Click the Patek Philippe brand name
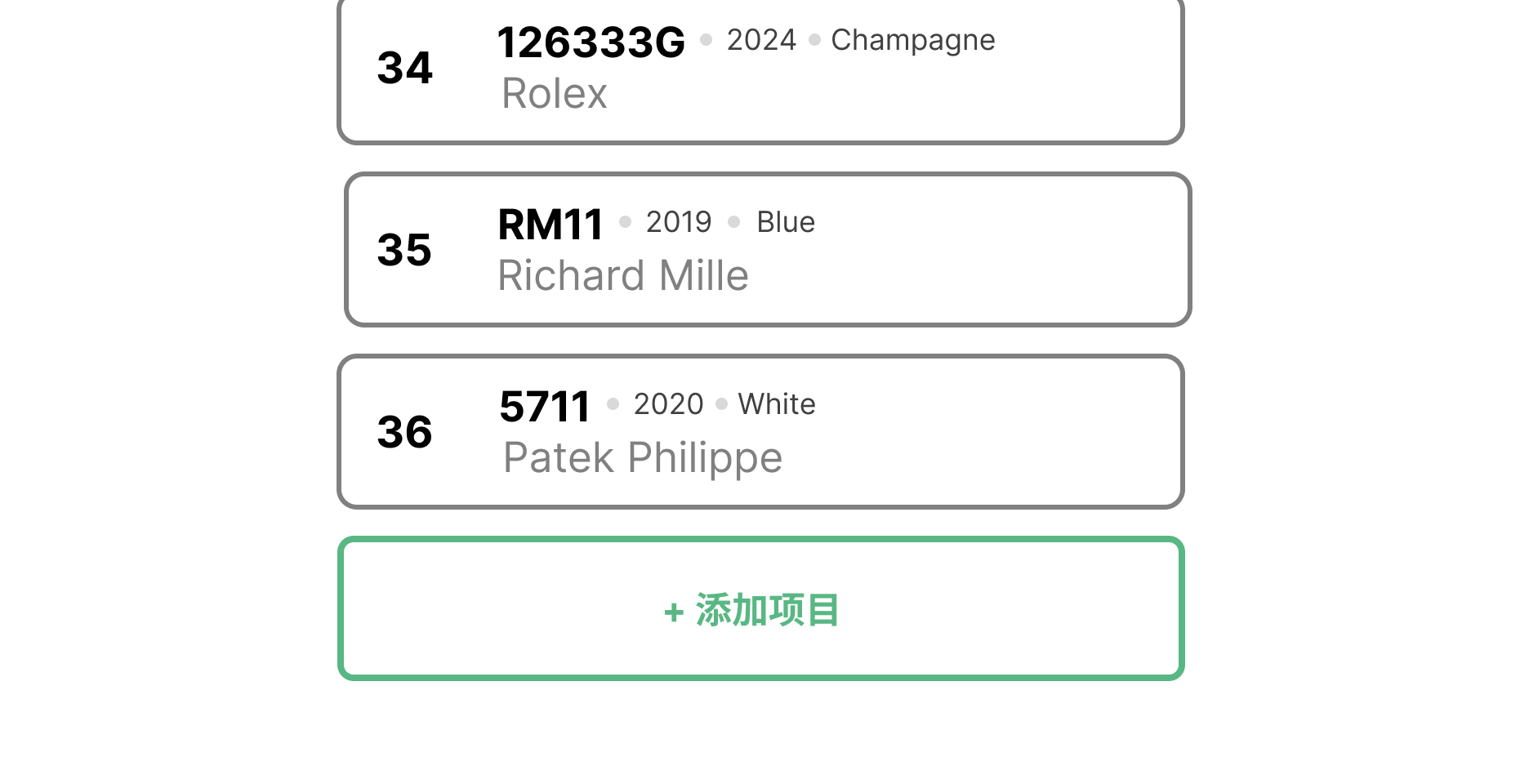This screenshot has height=784, width=1529. tap(642, 457)
